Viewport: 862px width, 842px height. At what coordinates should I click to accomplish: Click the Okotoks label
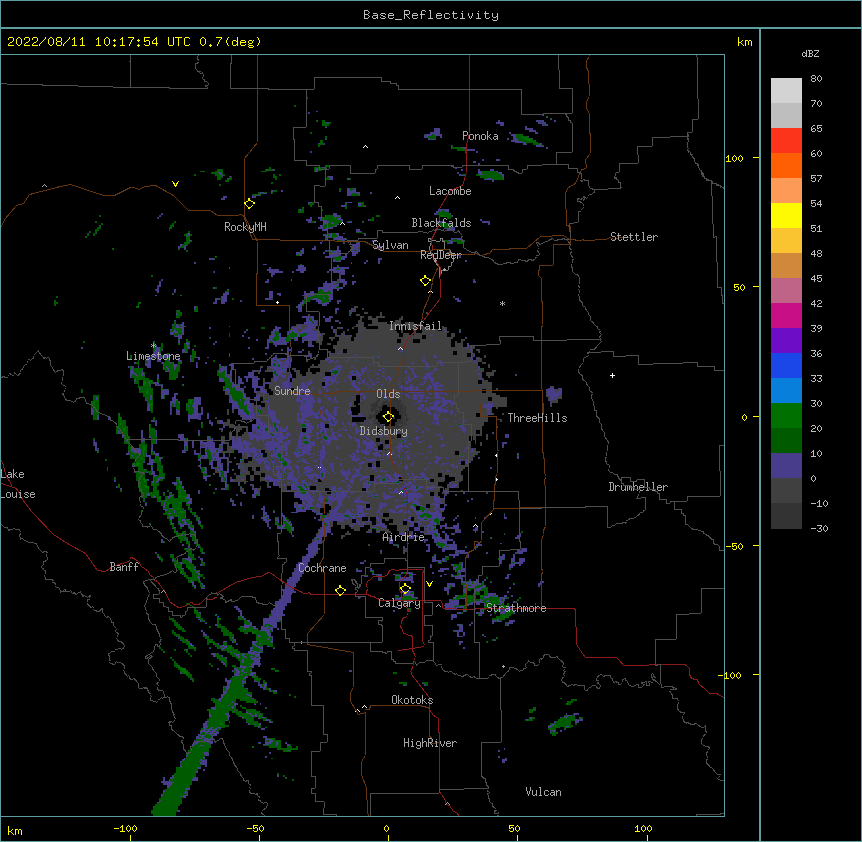(412, 700)
